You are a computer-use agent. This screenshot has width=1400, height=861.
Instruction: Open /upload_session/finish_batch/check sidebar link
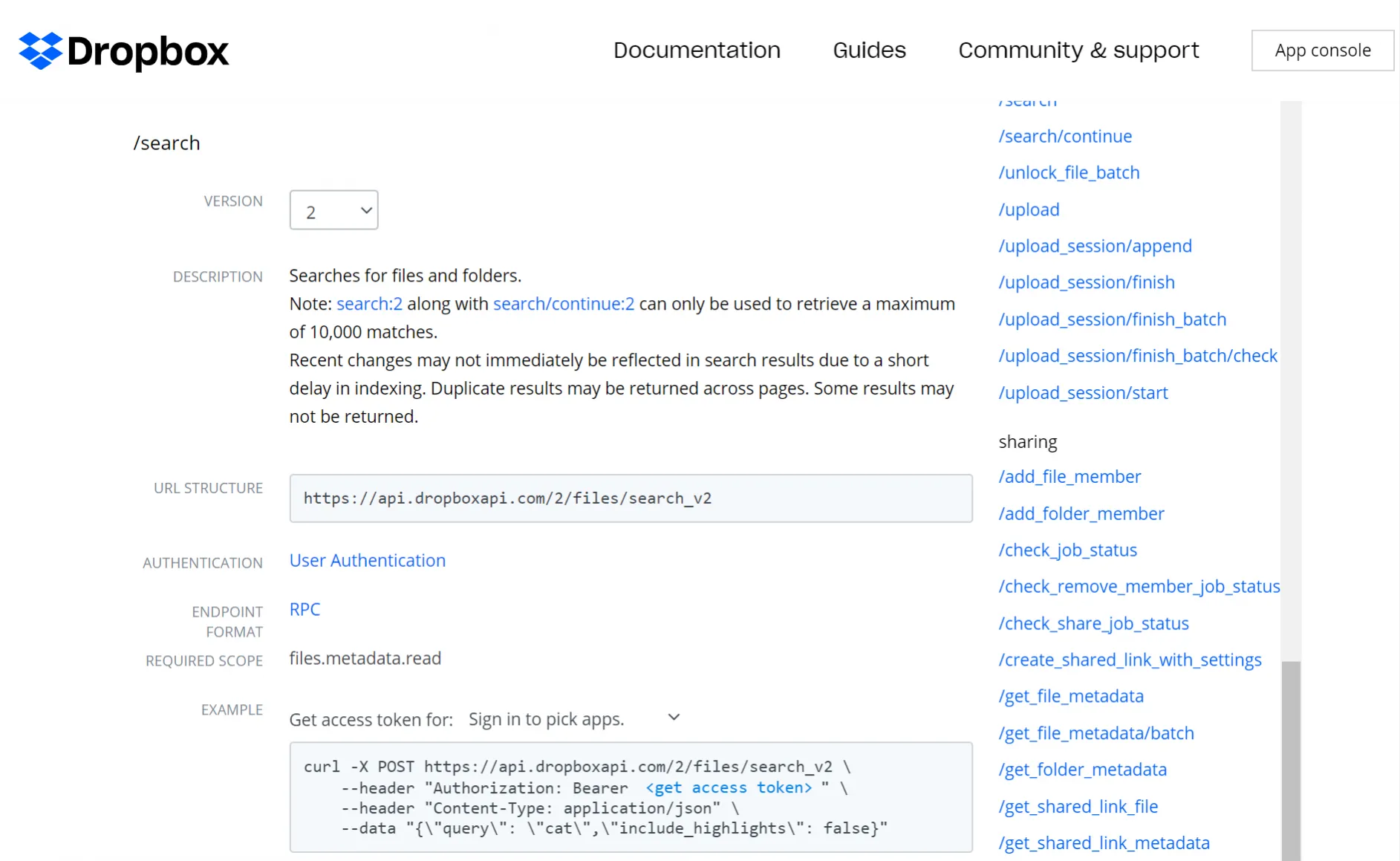1138,356
